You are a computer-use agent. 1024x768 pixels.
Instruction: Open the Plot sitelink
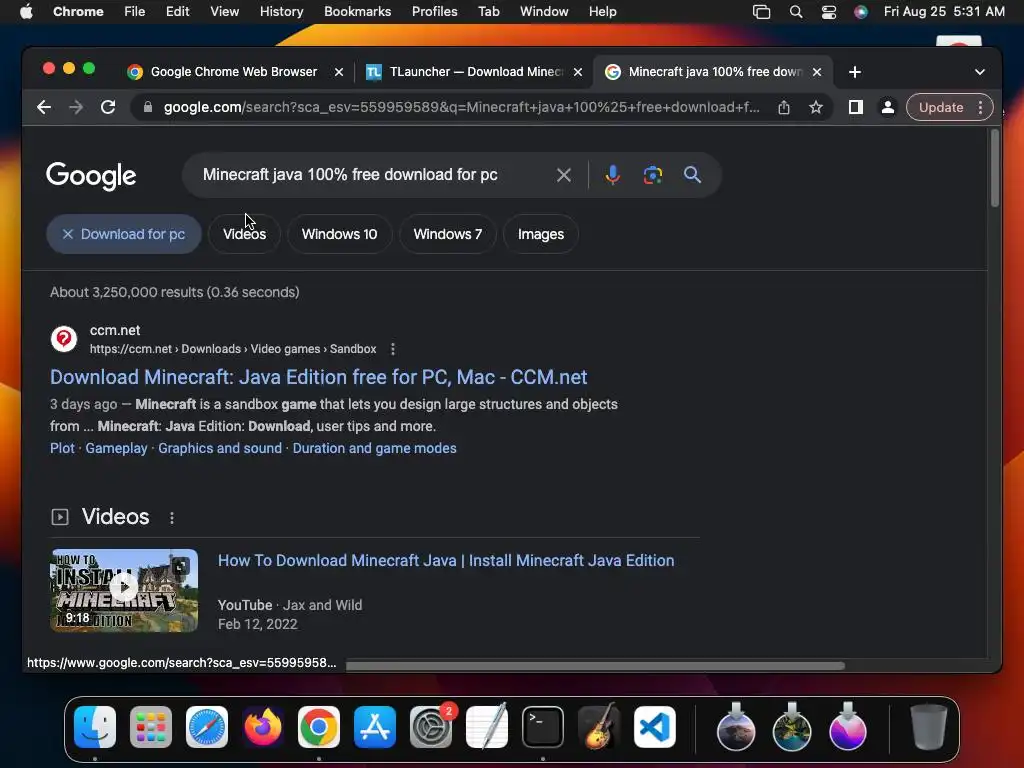coord(63,448)
